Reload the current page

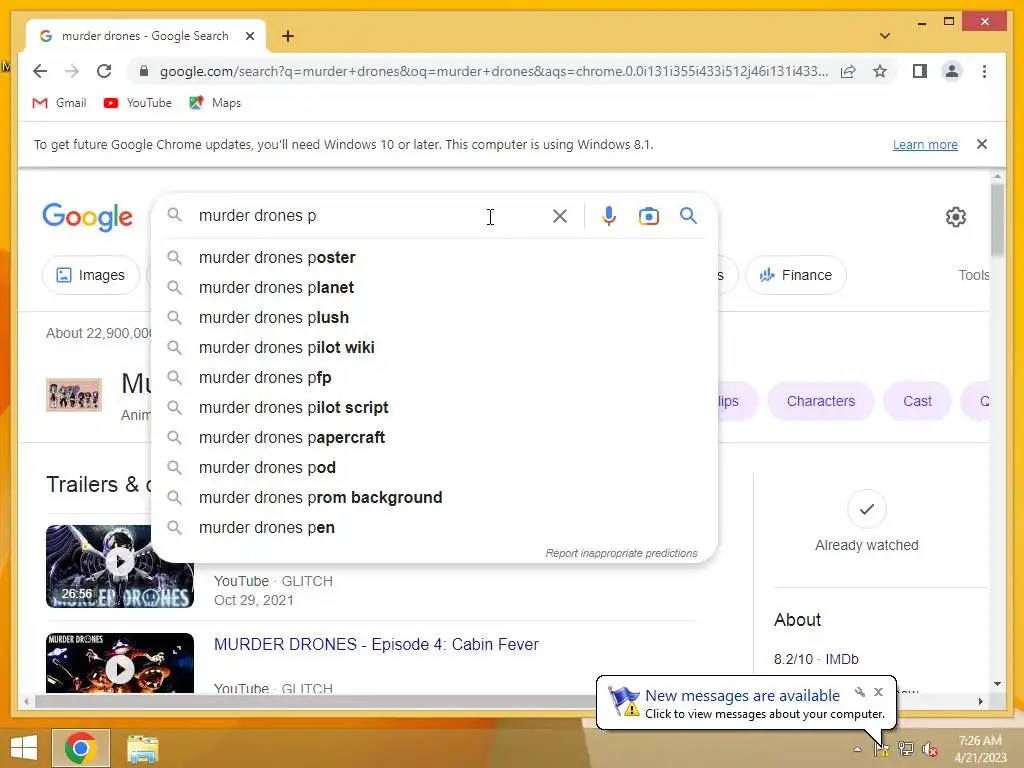(x=104, y=71)
